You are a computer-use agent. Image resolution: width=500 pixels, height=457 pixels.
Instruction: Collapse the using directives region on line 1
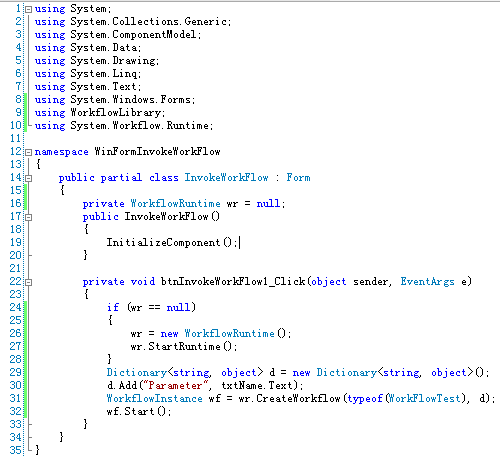29,9
